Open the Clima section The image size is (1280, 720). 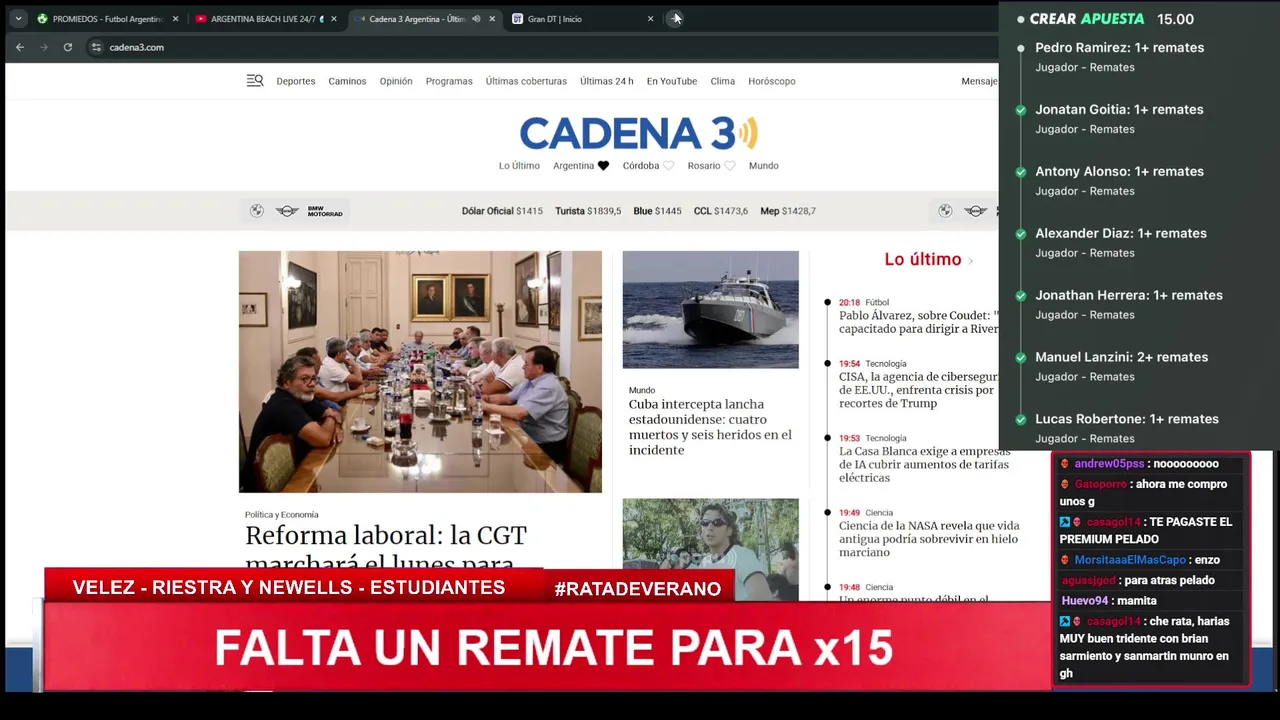[x=723, y=81]
